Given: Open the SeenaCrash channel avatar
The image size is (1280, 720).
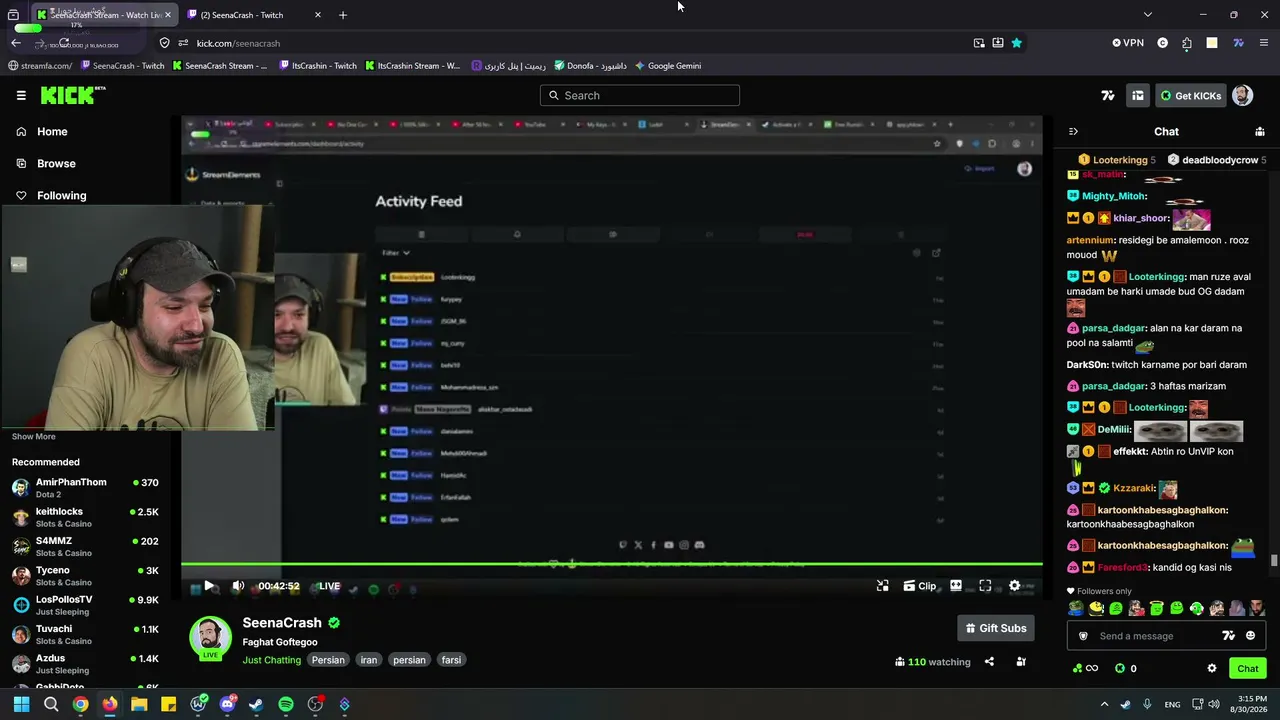Looking at the screenshot, I should (x=210, y=638).
